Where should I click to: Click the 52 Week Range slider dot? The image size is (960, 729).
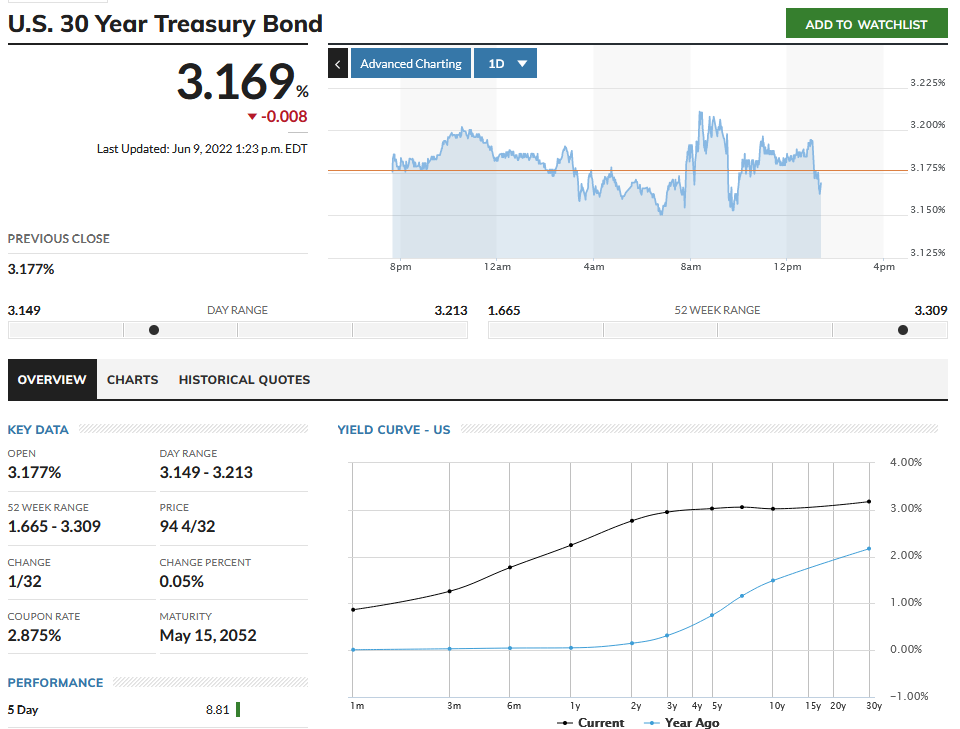pos(902,330)
